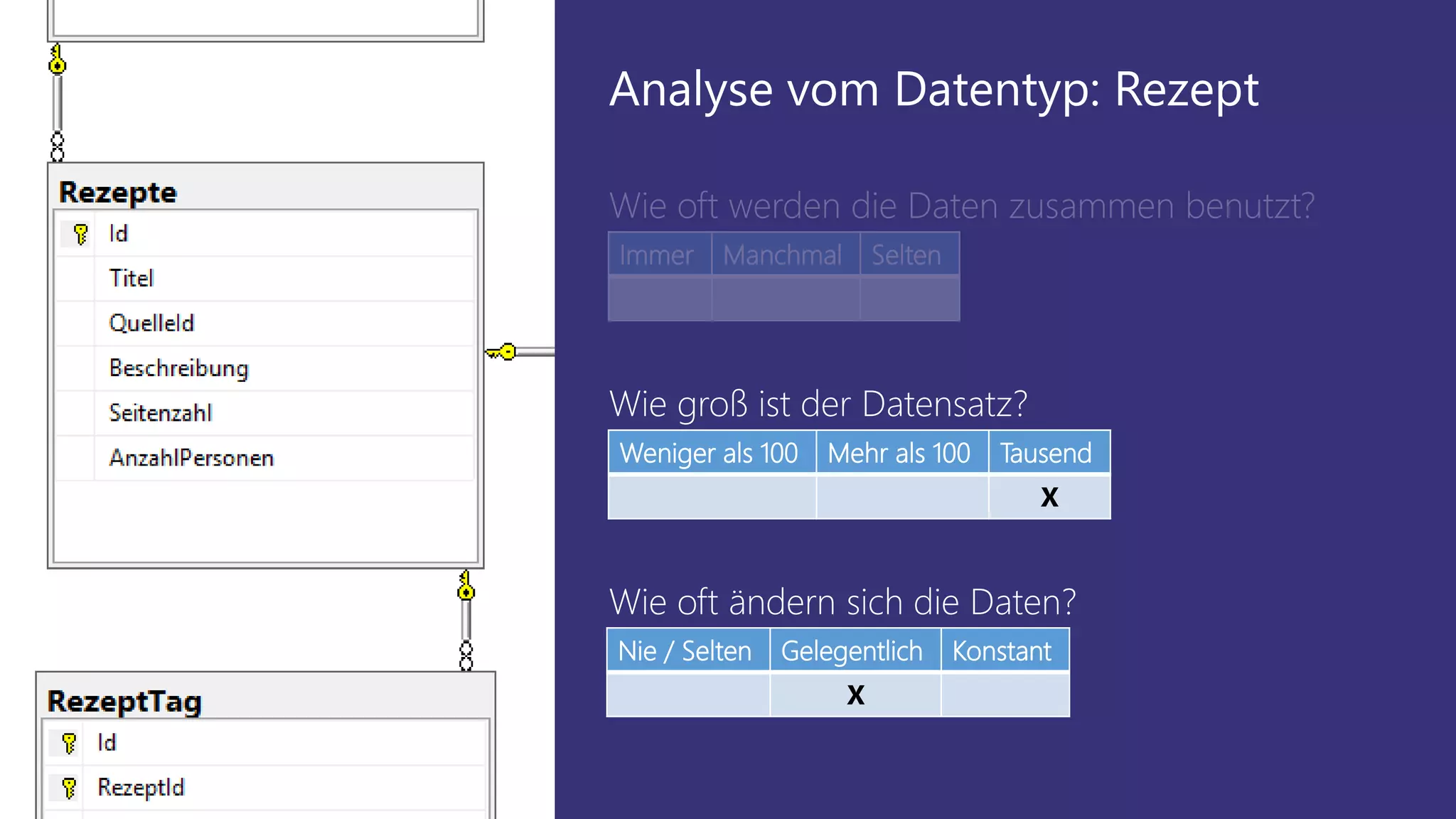Click the Mehr als 100 header cell

pos(901,452)
